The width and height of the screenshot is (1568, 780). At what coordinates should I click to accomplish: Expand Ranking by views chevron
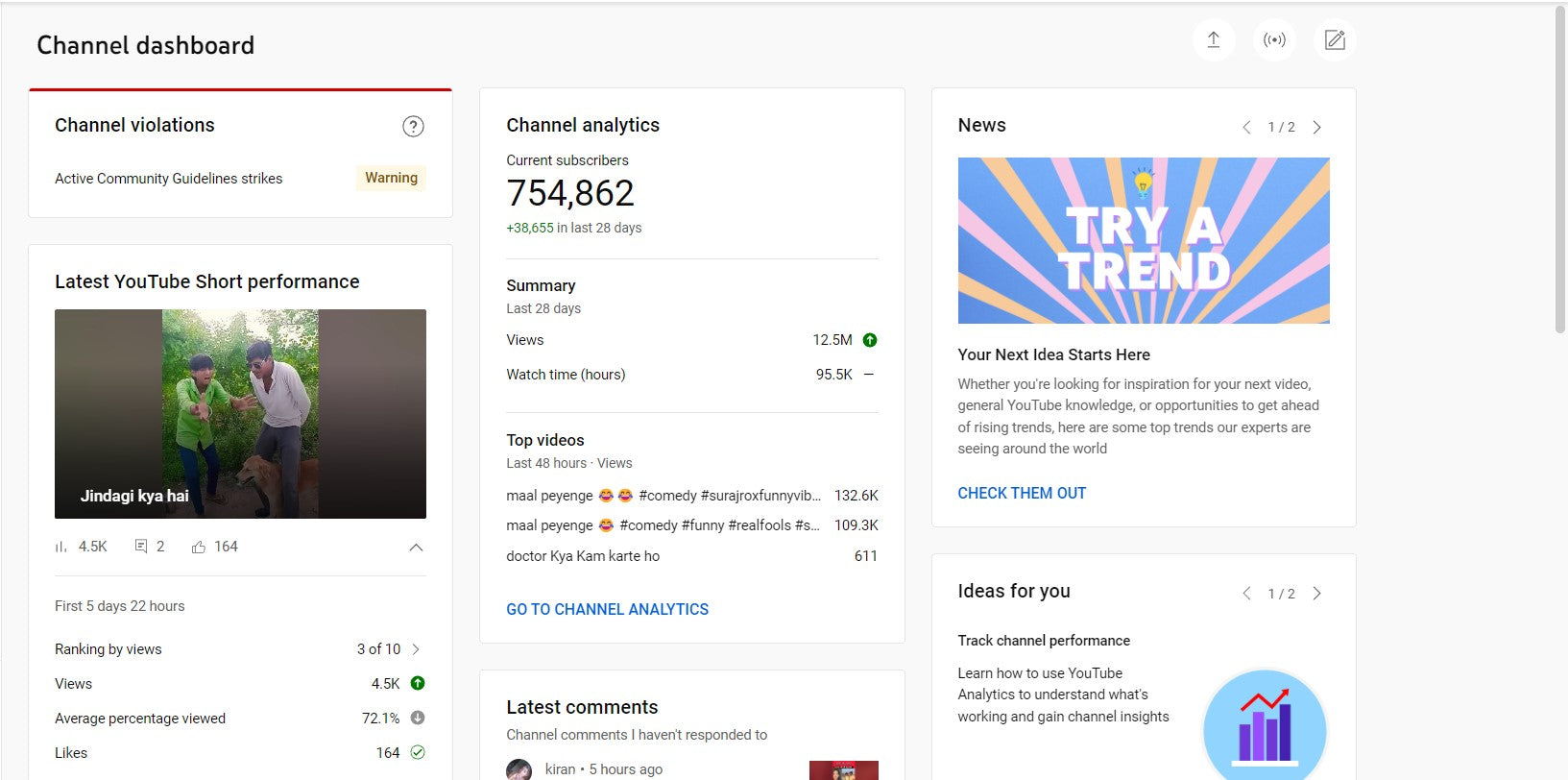(416, 649)
